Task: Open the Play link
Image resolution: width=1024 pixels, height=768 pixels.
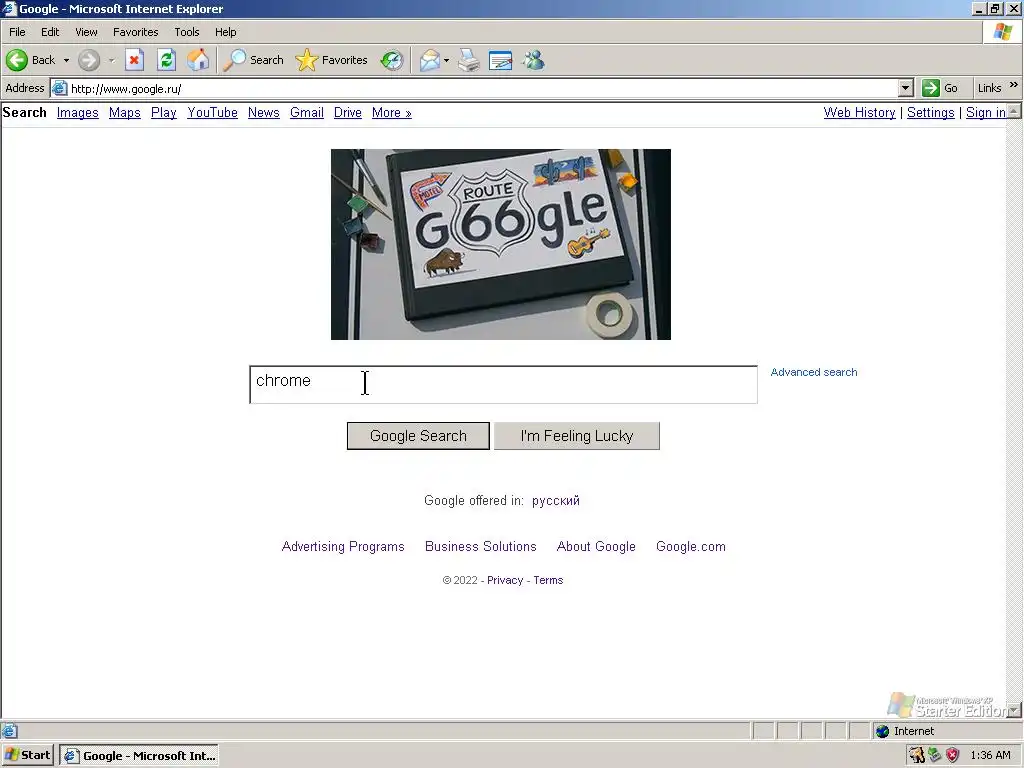Action: coord(164,112)
